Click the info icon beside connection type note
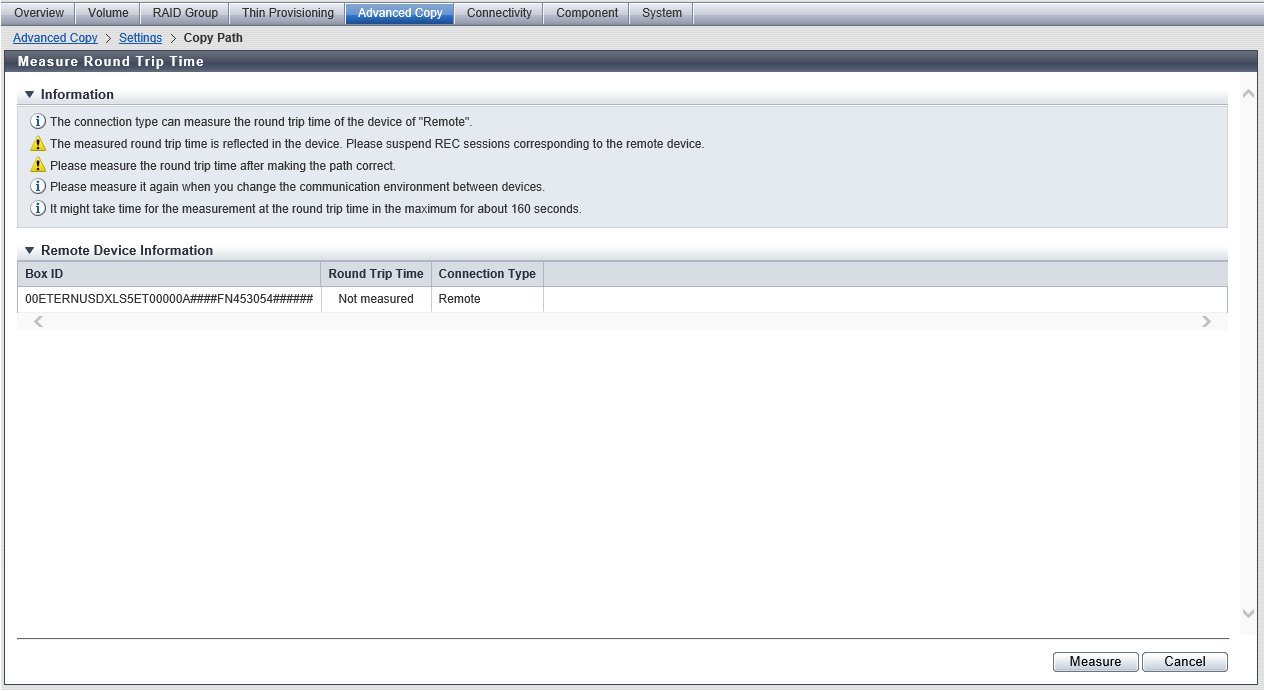This screenshot has height=691, width=1264. click(x=38, y=122)
